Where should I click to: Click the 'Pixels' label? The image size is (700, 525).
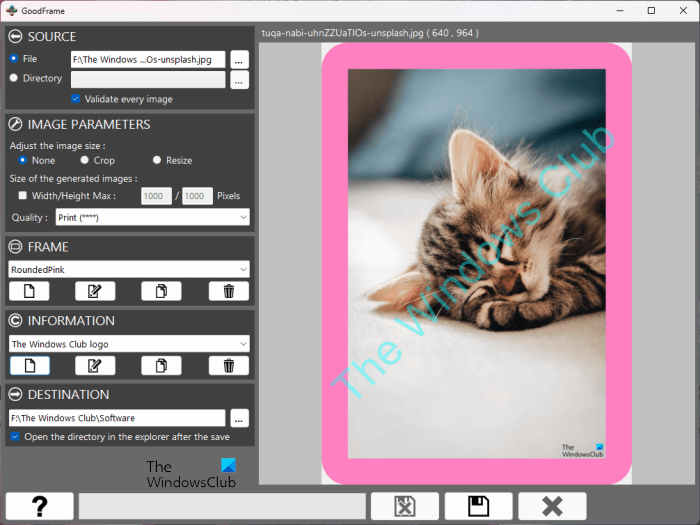(229, 196)
